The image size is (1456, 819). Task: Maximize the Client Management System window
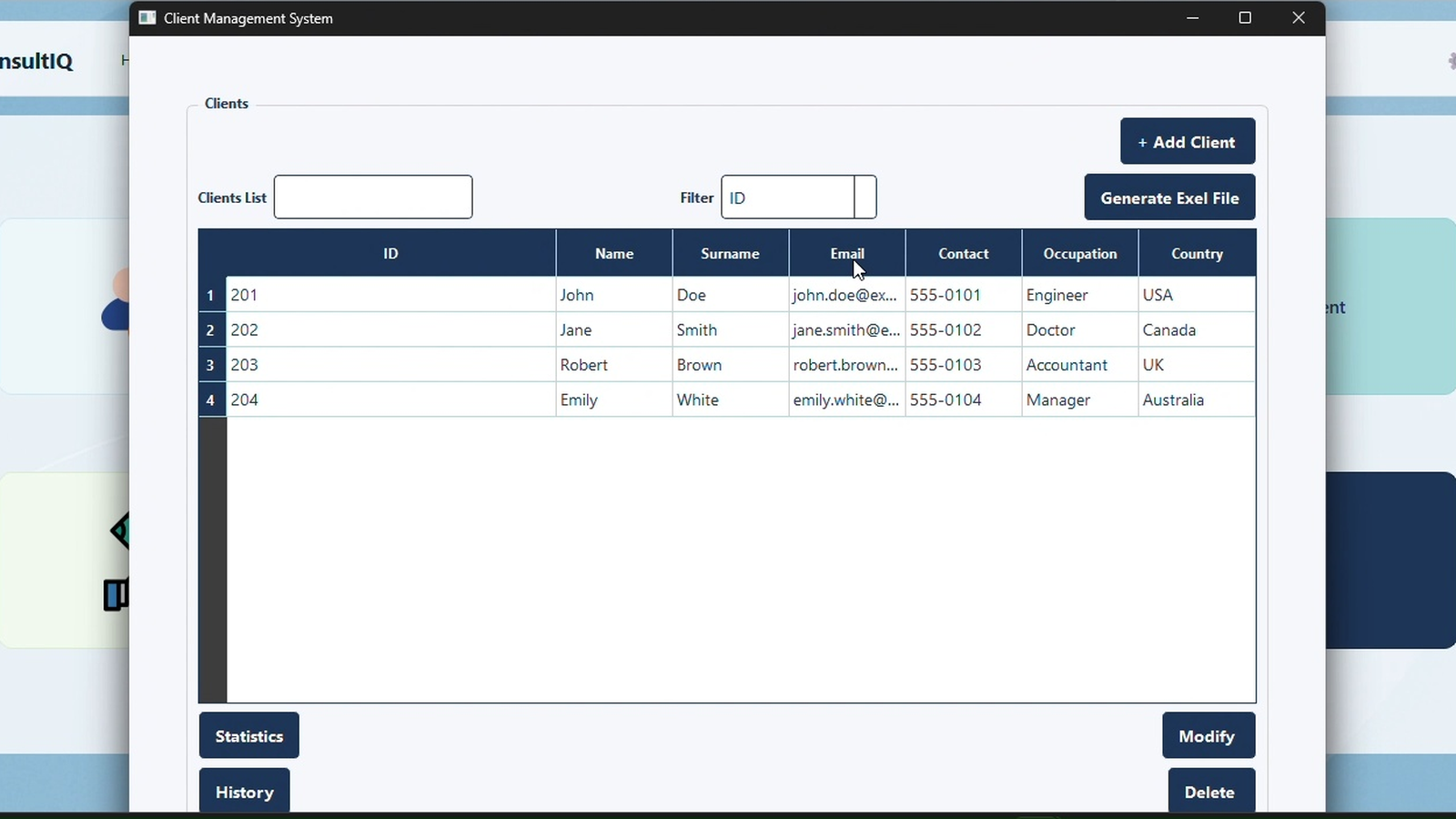point(1246,18)
